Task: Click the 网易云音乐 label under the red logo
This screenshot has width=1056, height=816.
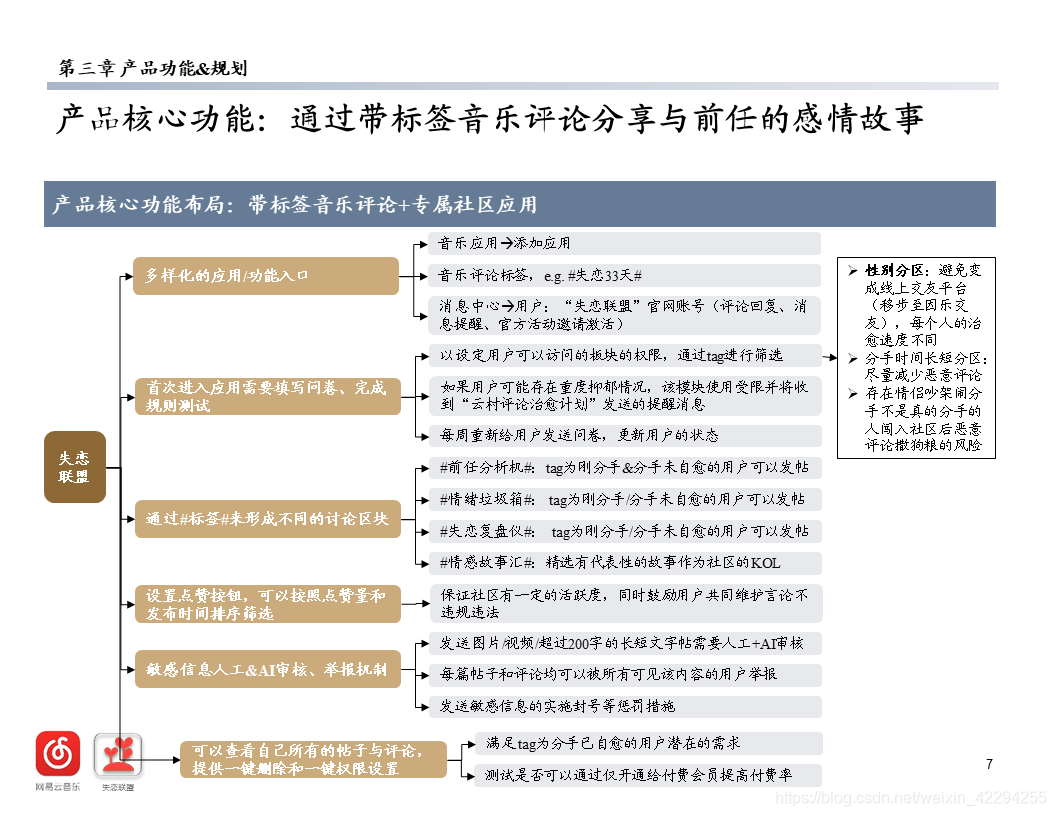Action: point(58,787)
